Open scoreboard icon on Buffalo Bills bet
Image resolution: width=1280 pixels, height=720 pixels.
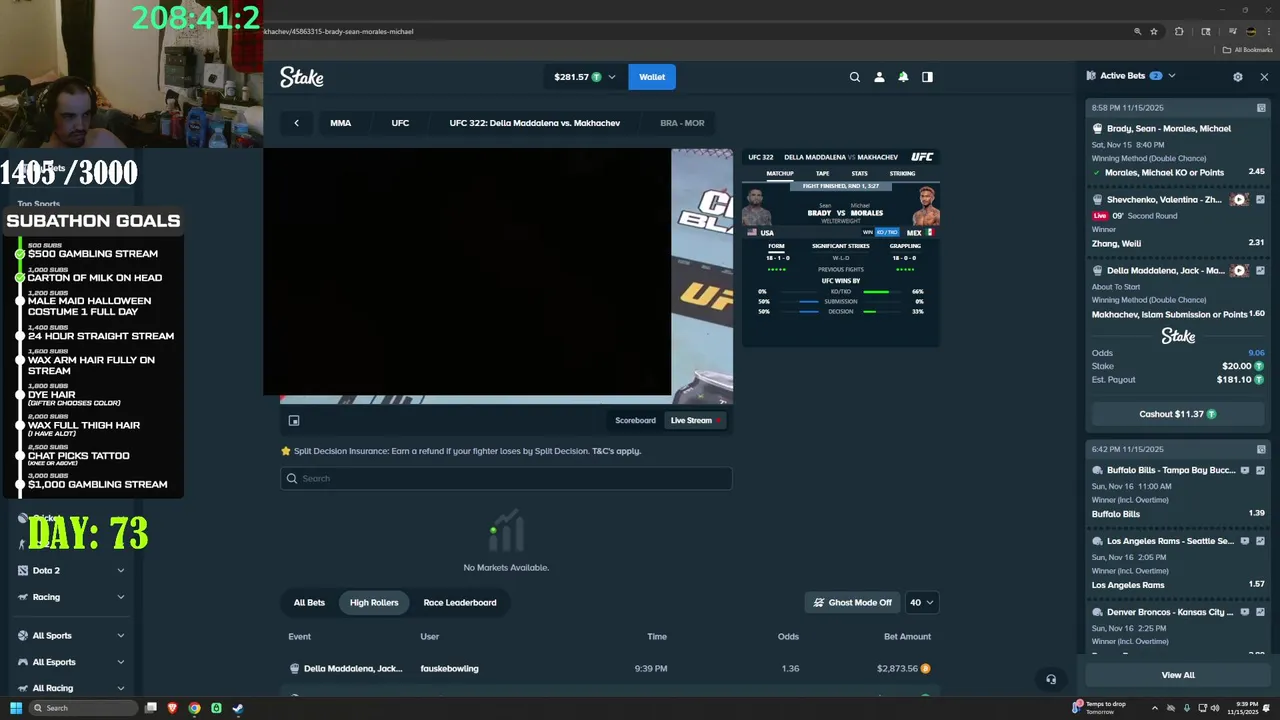1245,470
